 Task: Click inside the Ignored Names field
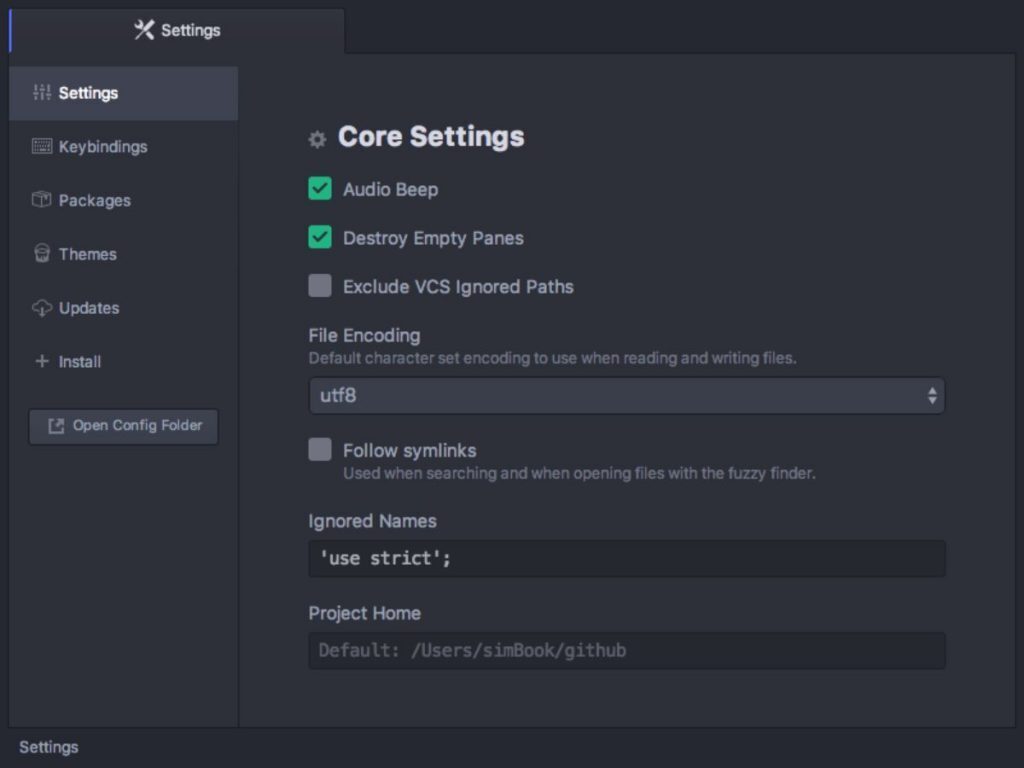[627, 558]
